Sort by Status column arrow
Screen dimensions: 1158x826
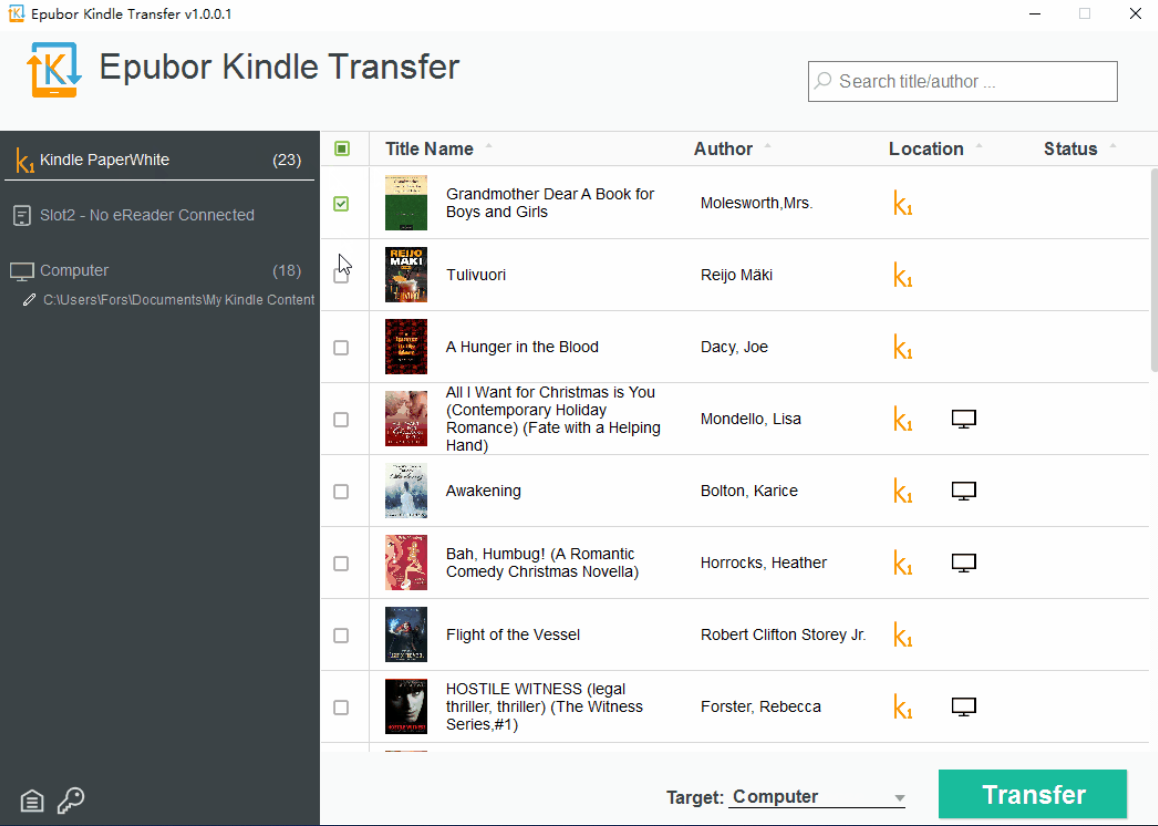(1113, 146)
